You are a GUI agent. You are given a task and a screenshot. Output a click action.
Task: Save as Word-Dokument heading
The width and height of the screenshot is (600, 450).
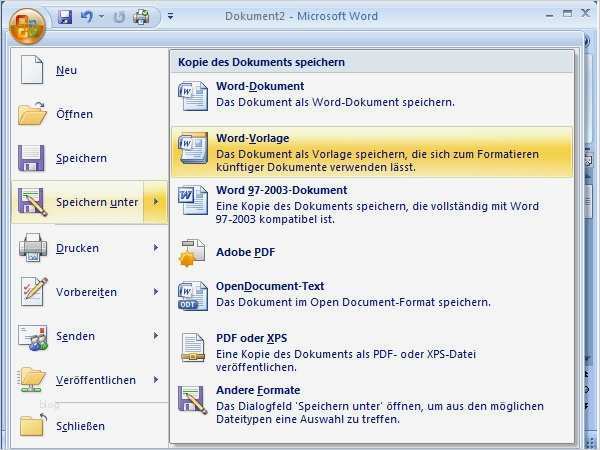click(x=260, y=86)
